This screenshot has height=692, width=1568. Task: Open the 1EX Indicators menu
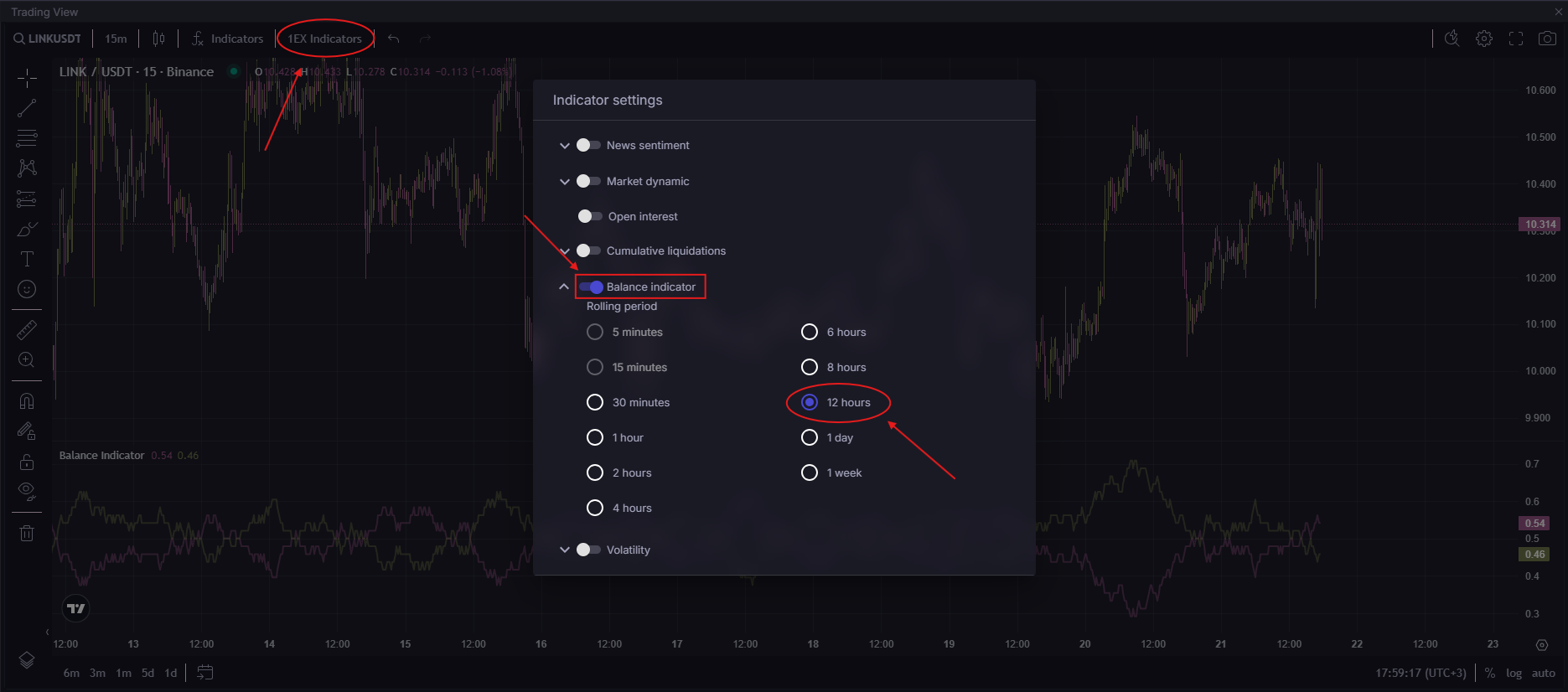[324, 39]
